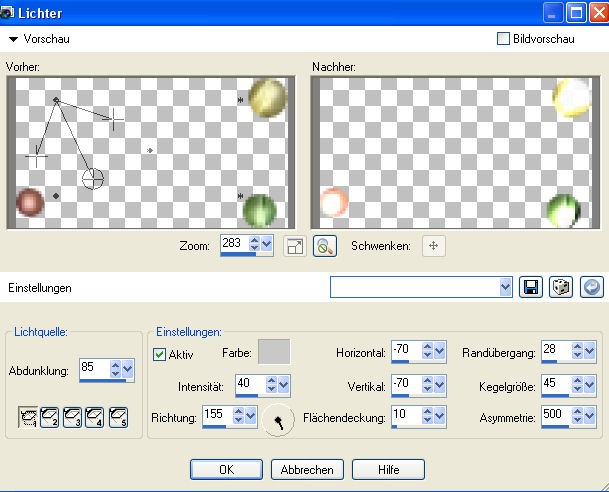The height and width of the screenshot is (492, 609).
Task: Select light source number 2
Action: [x=49, y=416]
